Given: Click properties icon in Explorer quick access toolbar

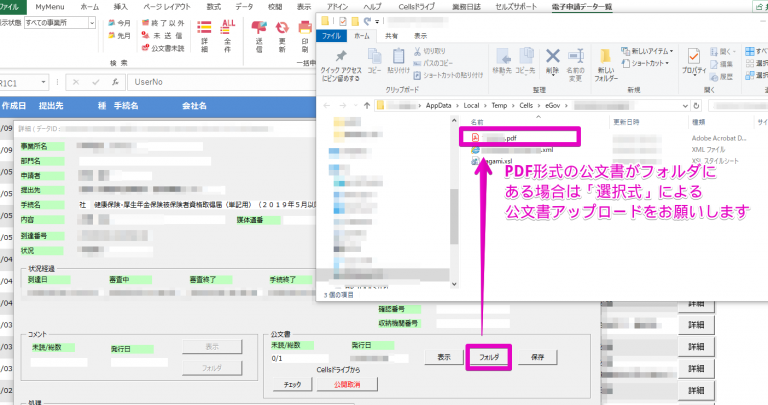Looking at the screenshot, I should tap(342, 22).
